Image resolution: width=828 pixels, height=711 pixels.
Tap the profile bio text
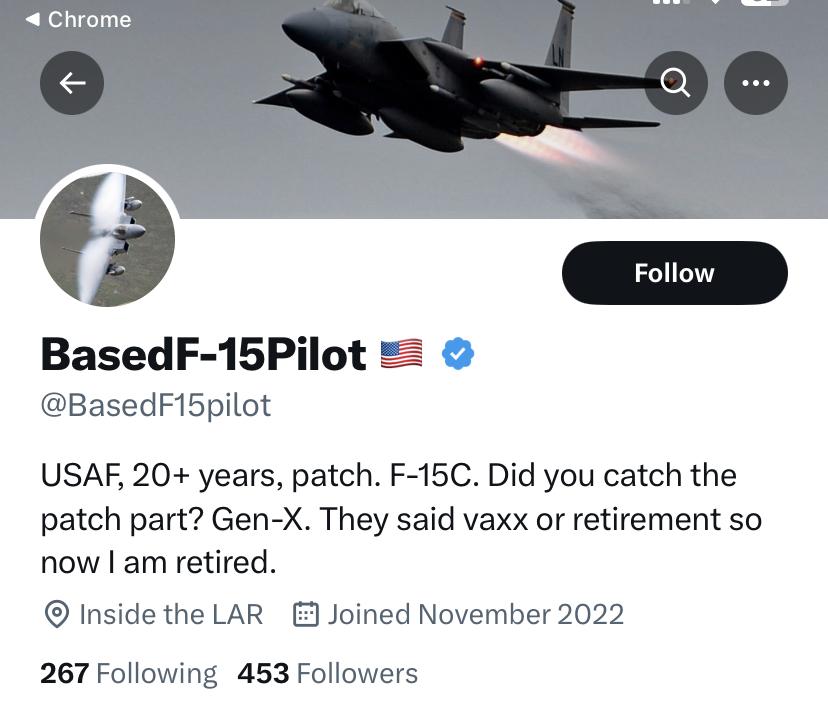[x=401, y=519]
